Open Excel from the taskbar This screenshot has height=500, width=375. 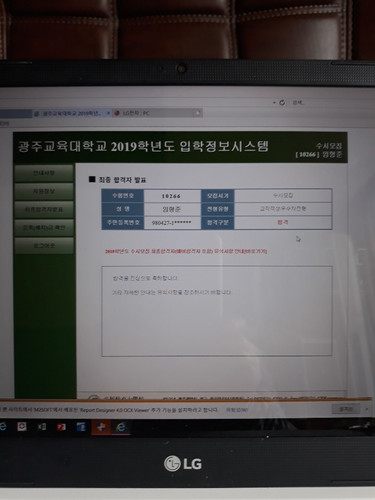pos(42,427)
